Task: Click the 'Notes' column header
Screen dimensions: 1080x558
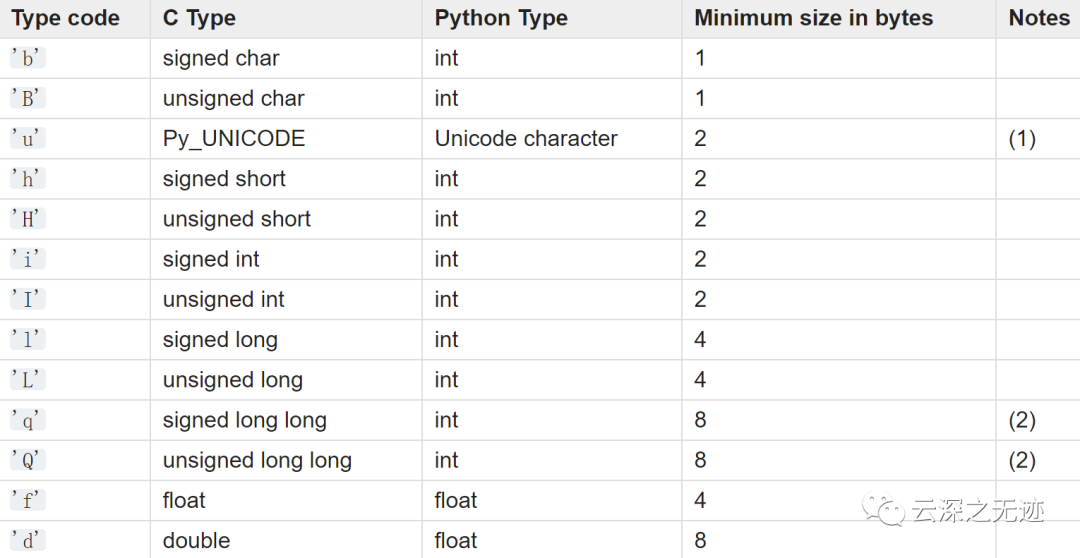Action: click(1039, 18)
